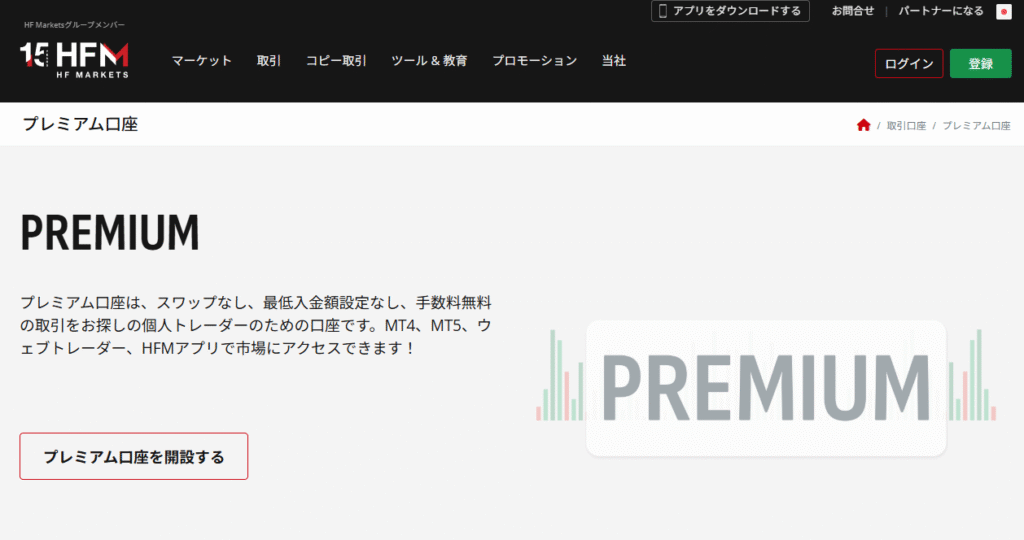Click プレミアム口座を開設する button
1024x540 pixels.
tap(134, 457)
